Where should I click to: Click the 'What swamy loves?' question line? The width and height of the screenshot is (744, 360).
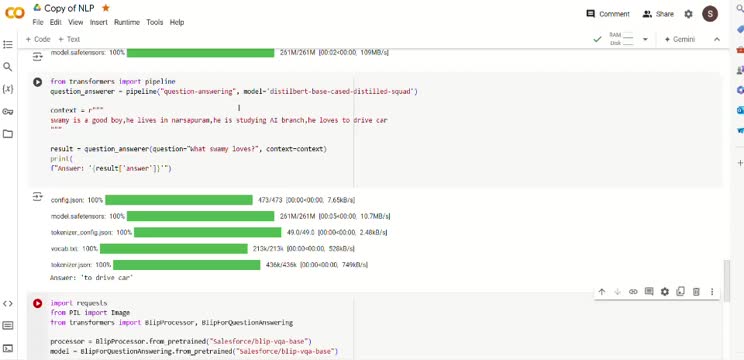click(x=188, y=149)
